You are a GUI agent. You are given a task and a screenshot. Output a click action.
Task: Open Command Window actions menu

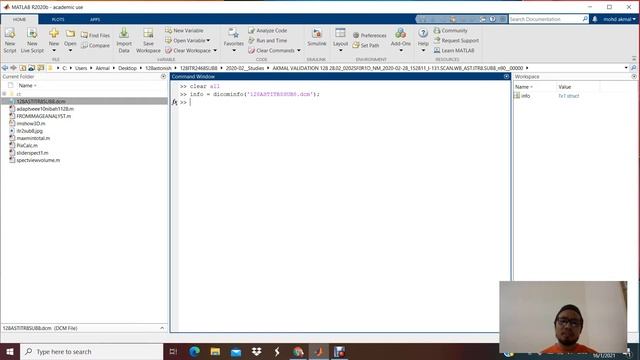tap(506, 76)
